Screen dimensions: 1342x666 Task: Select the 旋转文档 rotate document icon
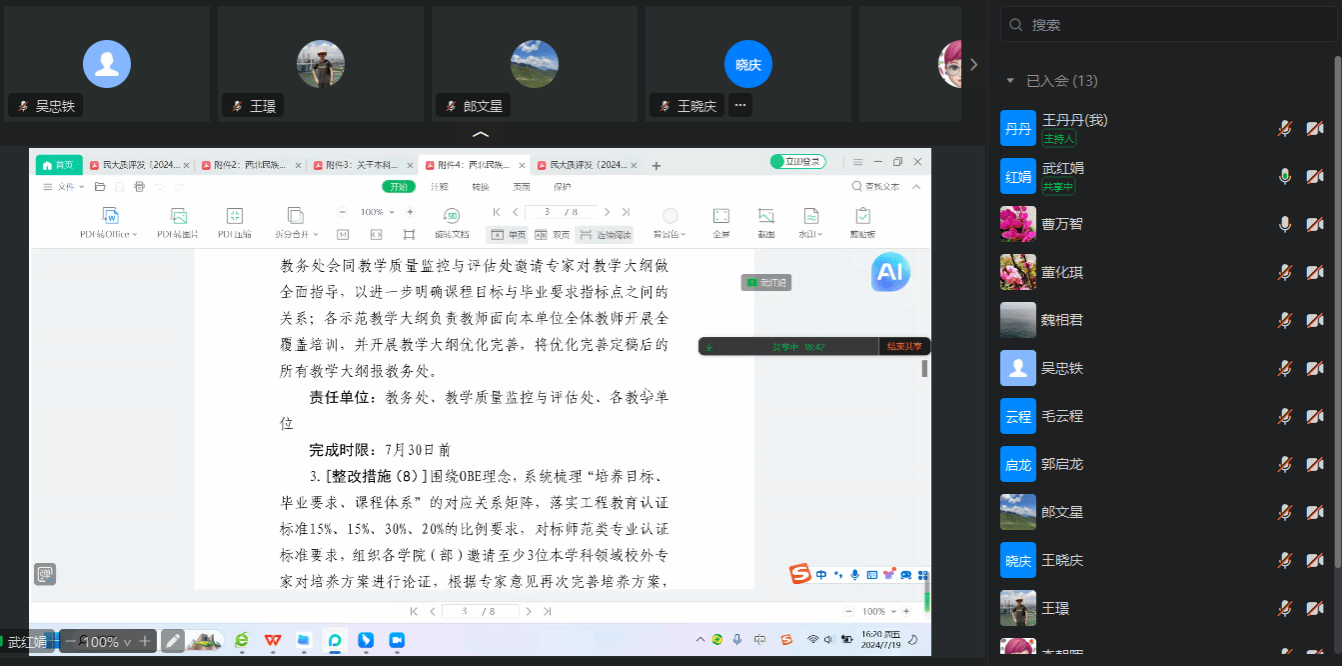(451, 216)
